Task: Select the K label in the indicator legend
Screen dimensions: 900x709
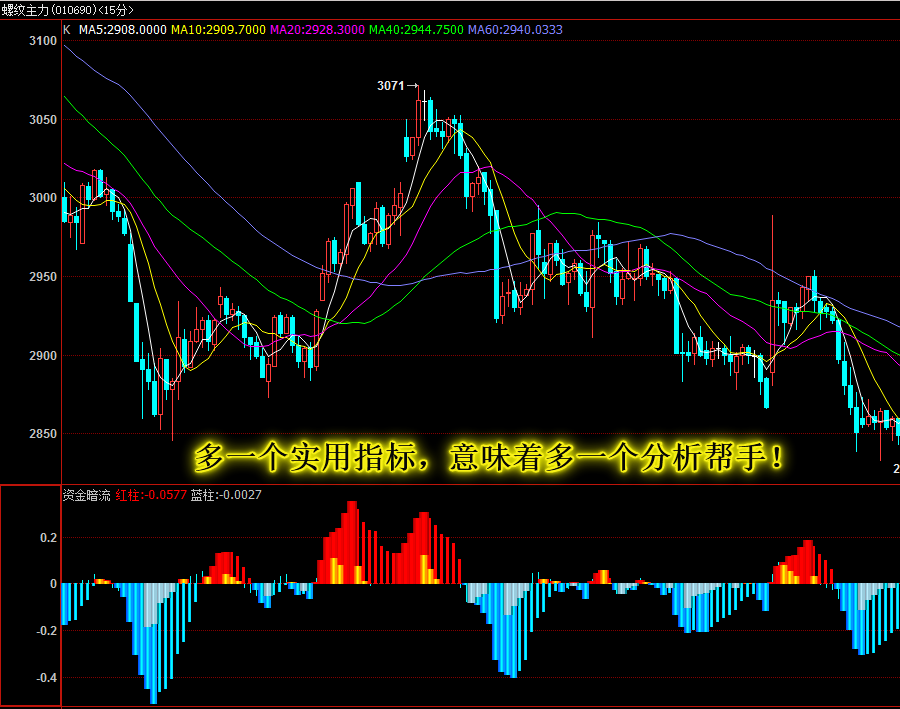Action: pos(67,30)
